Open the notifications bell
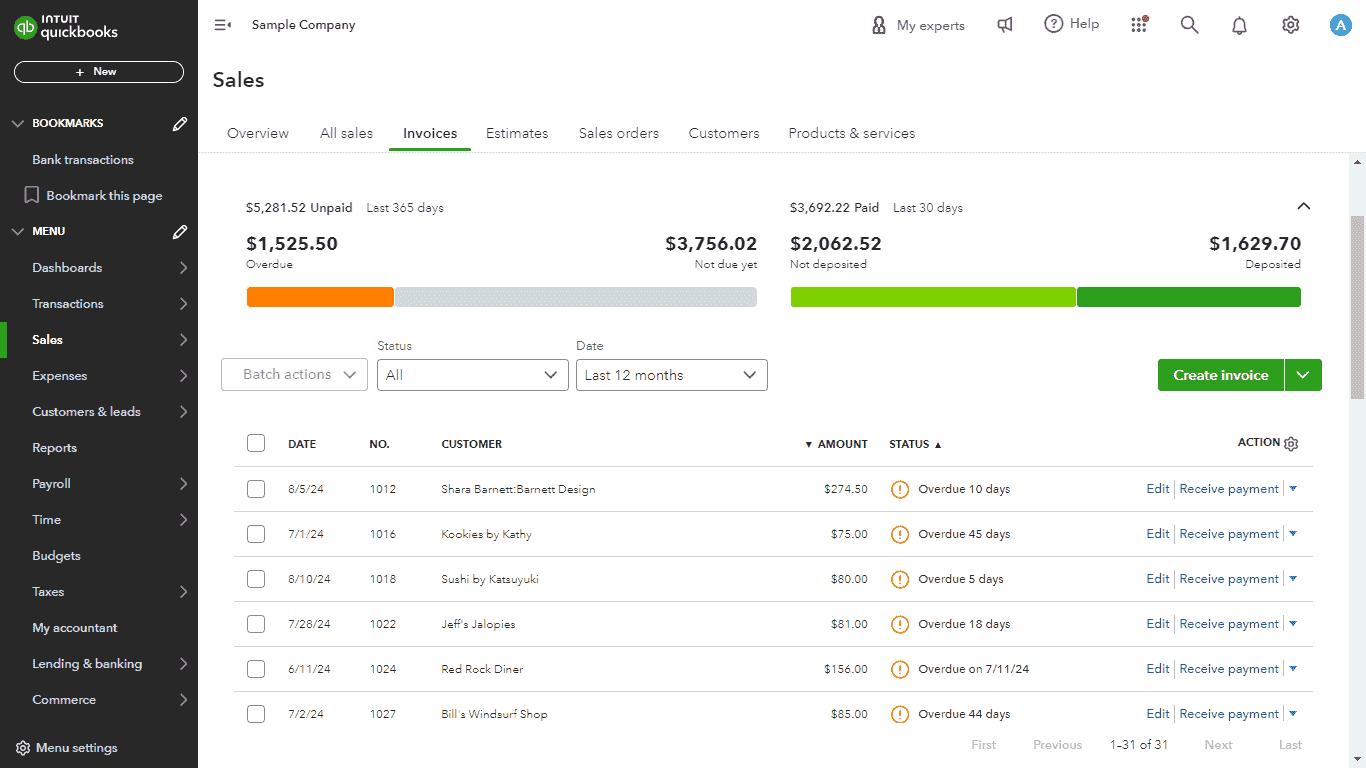This screenshot has width=1366, height=768. click(x=1239, y=25)
